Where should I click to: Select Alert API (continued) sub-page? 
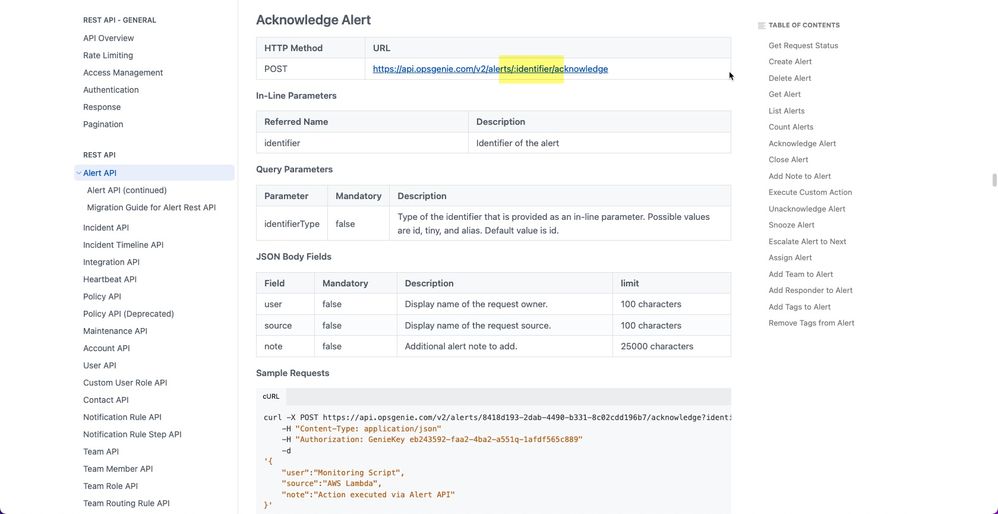(127, 190)
